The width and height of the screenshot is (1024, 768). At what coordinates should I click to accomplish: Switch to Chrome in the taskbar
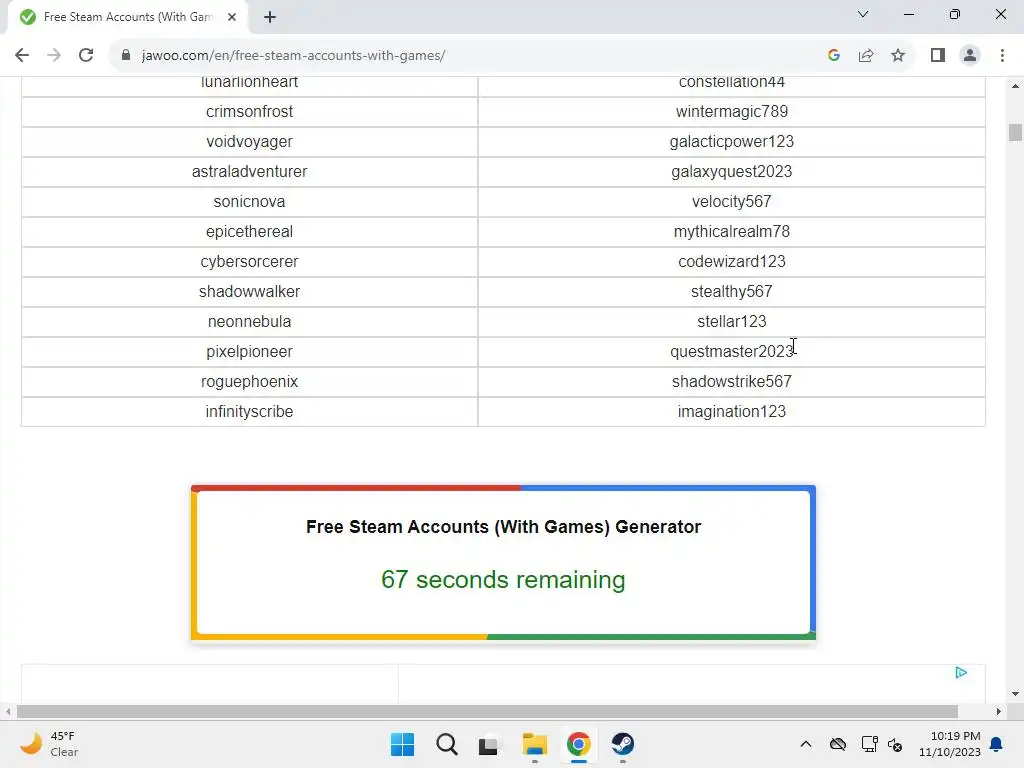pyautogui.click(x=579, y=744)
